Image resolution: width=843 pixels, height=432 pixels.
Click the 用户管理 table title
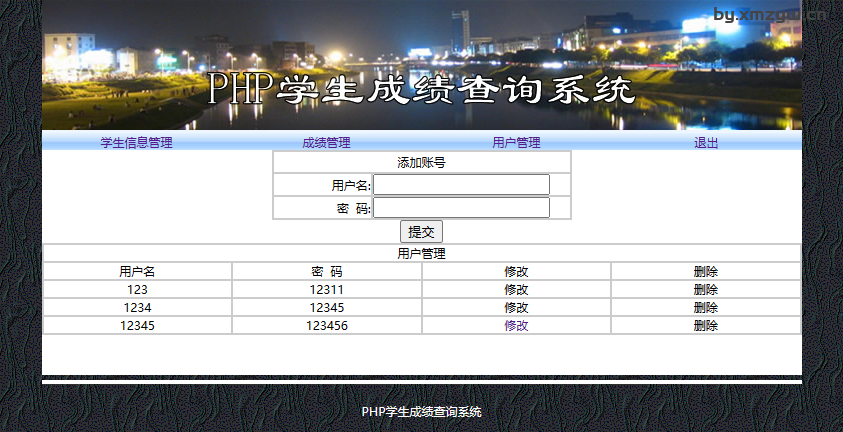[x=422, y=254]
